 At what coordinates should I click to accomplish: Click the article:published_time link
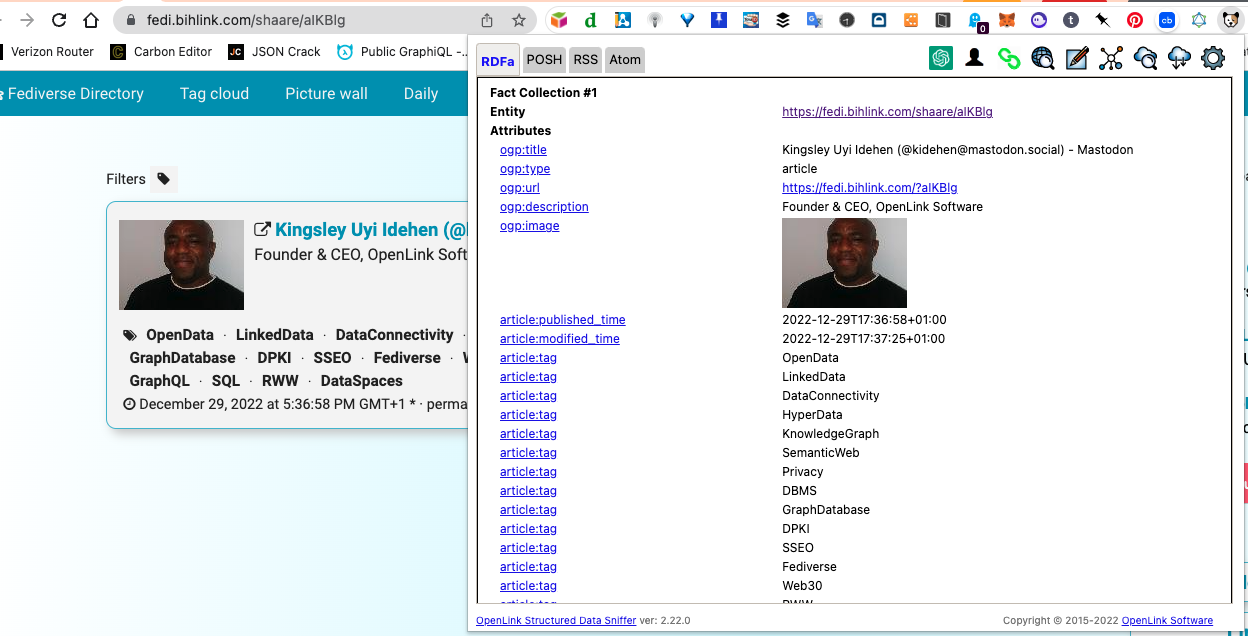tap(563, 320)
